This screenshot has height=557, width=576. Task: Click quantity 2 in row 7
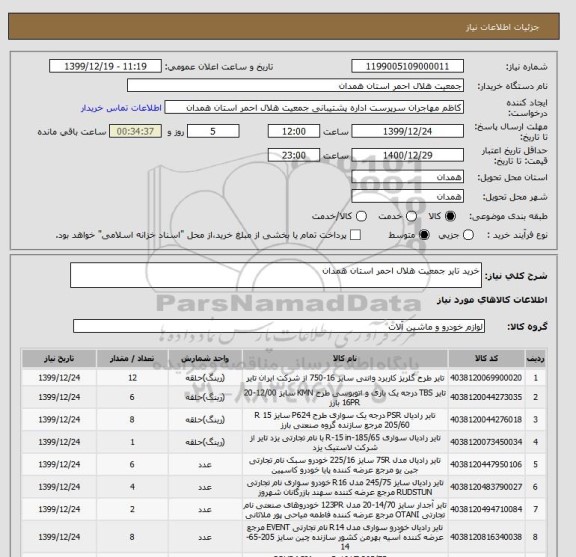[132, 509]
